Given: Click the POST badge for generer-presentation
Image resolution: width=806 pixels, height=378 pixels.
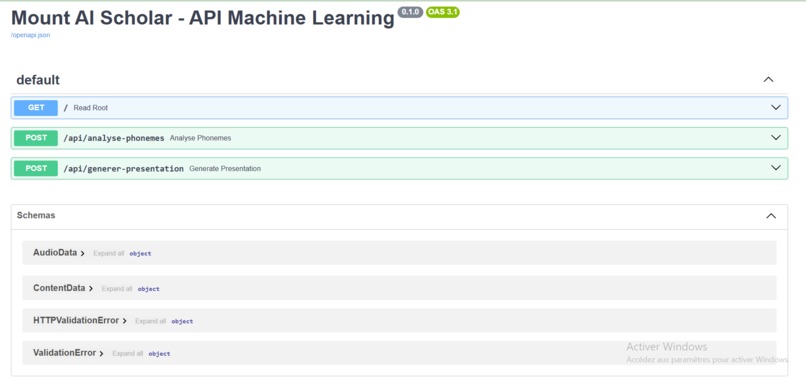Looking at the screenshot, I should [x=36, y=168].
